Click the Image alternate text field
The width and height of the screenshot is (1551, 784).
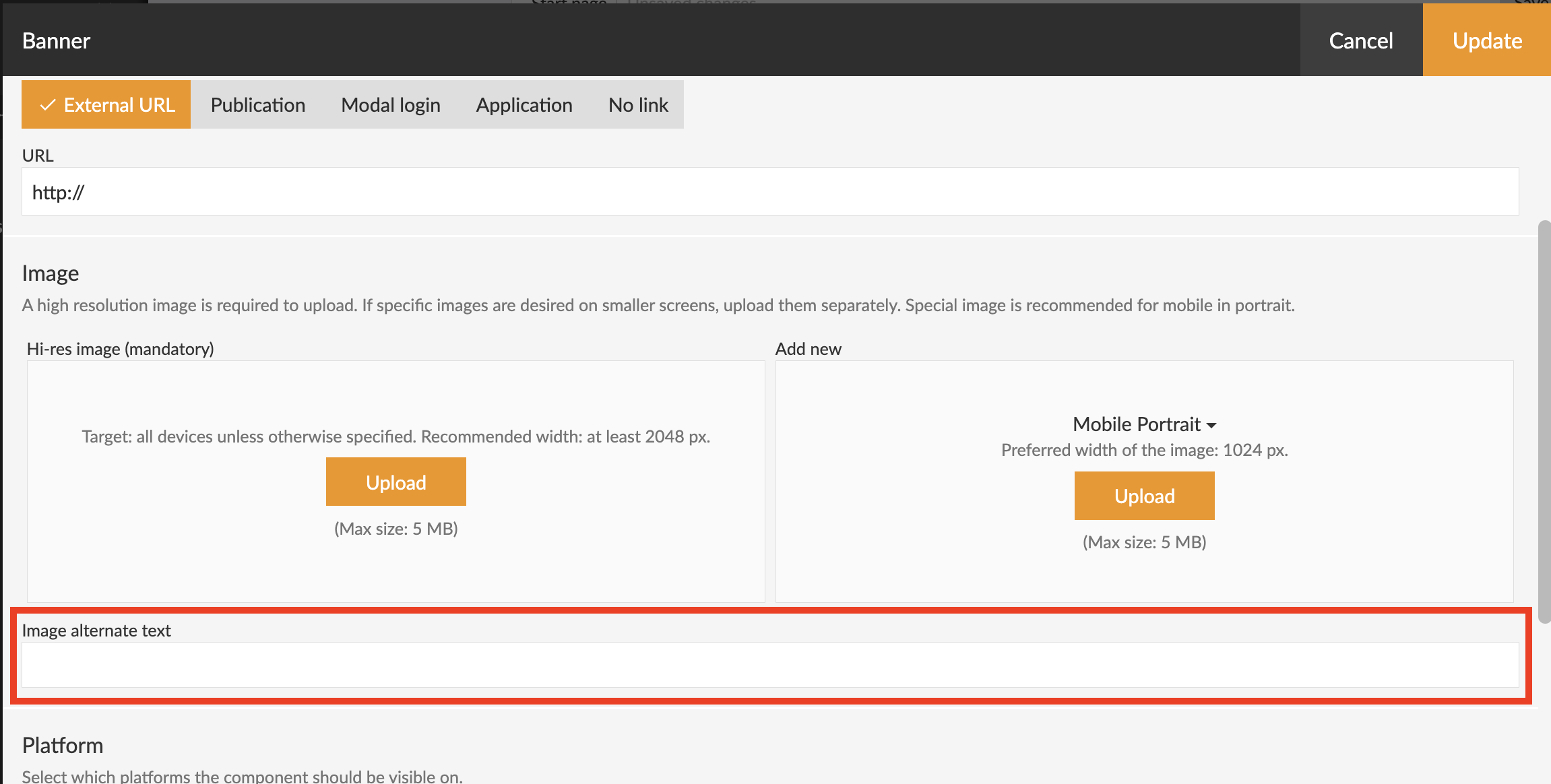(x=769, y=665)
